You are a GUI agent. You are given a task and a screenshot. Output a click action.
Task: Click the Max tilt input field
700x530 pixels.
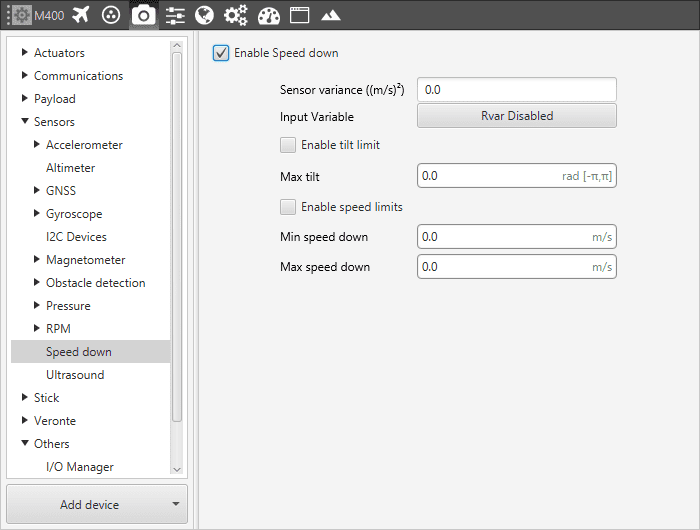pyautogui.click(x=517, y=175)
